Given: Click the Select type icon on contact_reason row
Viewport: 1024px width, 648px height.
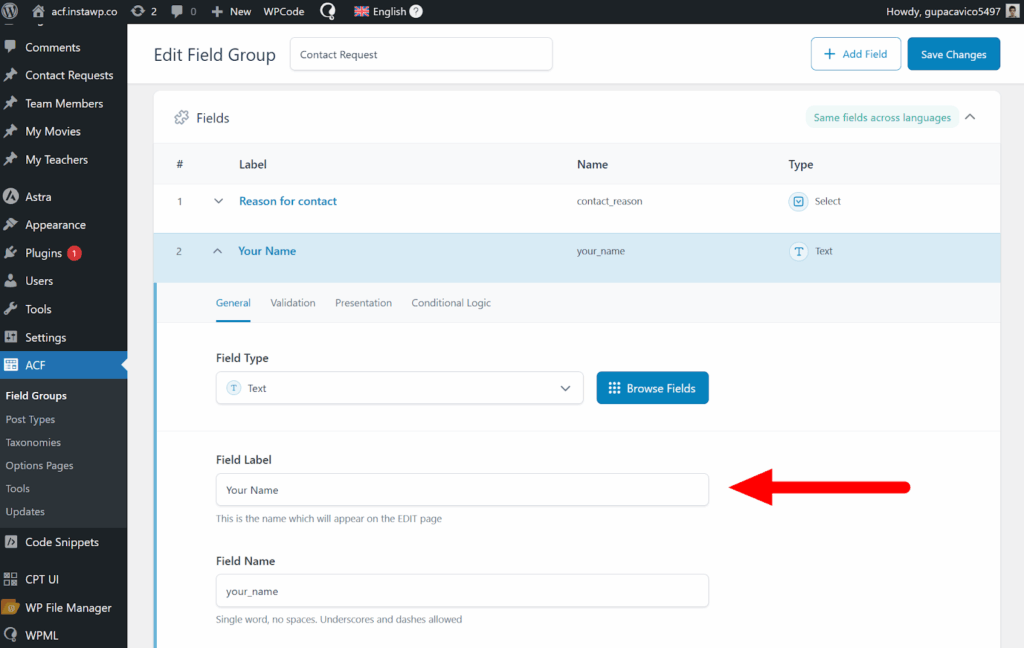Looking at the screenshot, I should tap(798, 201).
